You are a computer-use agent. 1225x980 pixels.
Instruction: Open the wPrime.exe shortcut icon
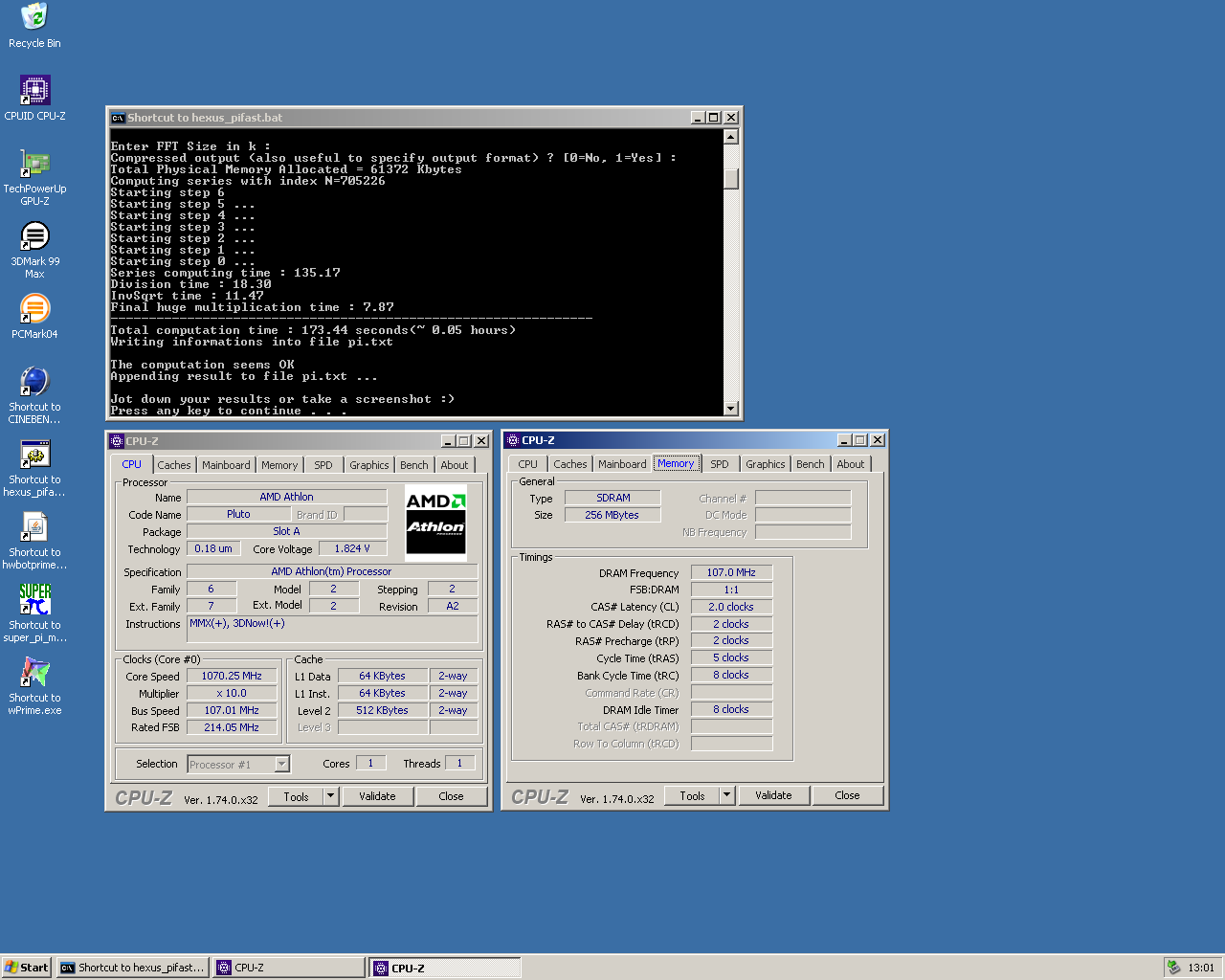click(x=34, y=686)
